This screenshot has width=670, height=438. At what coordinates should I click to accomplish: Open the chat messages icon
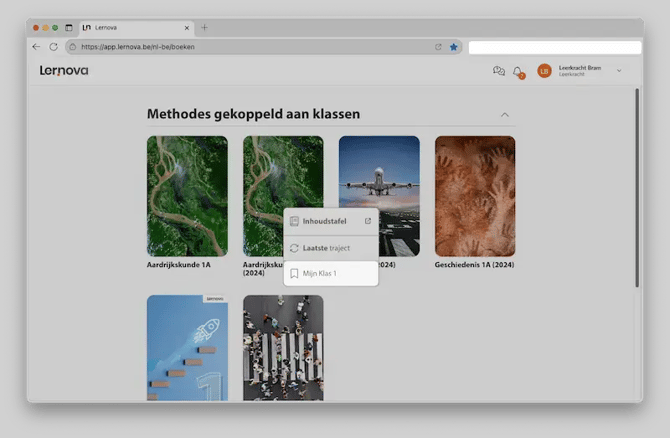499,71
